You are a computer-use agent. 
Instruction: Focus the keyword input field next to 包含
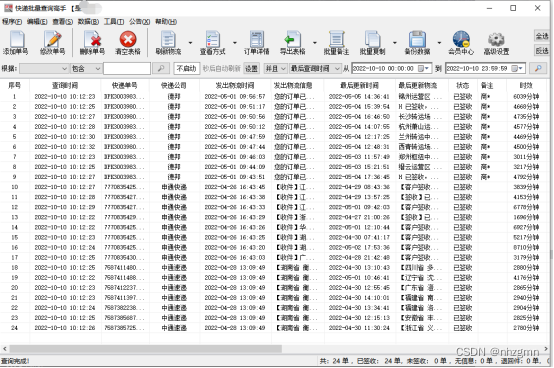[x=127, y=68]
